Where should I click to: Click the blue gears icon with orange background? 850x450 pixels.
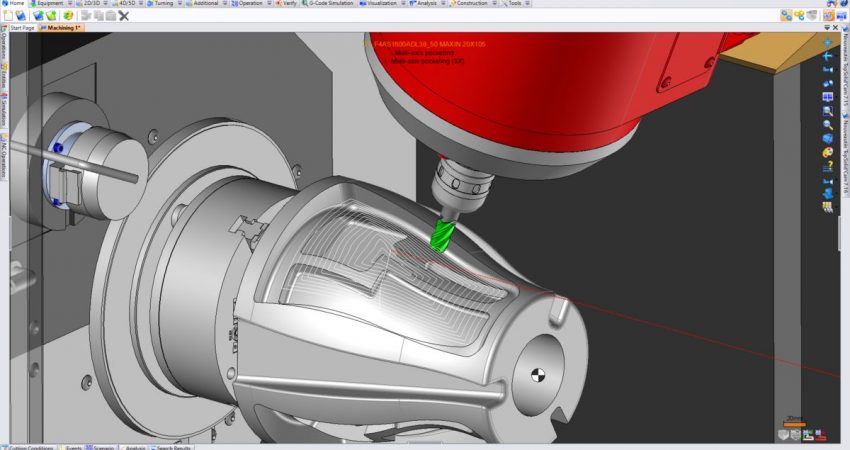(786, 16)
